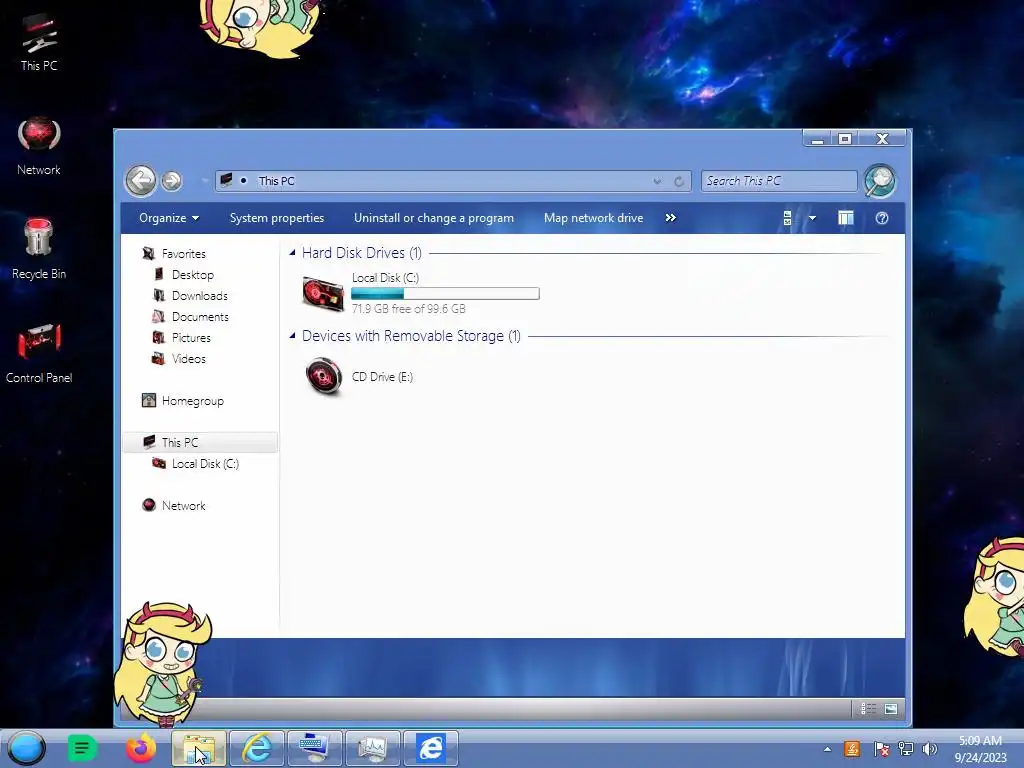Click the Forward navigation arrow
The height and width of the screenshot is (768, 1024).
coord(172,181)
